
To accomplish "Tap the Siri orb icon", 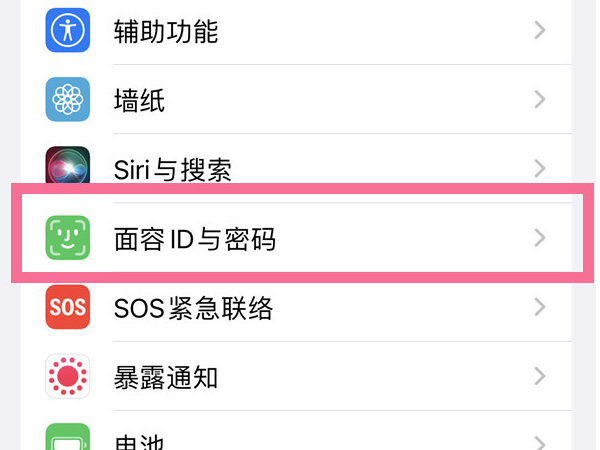I will 68,167.
